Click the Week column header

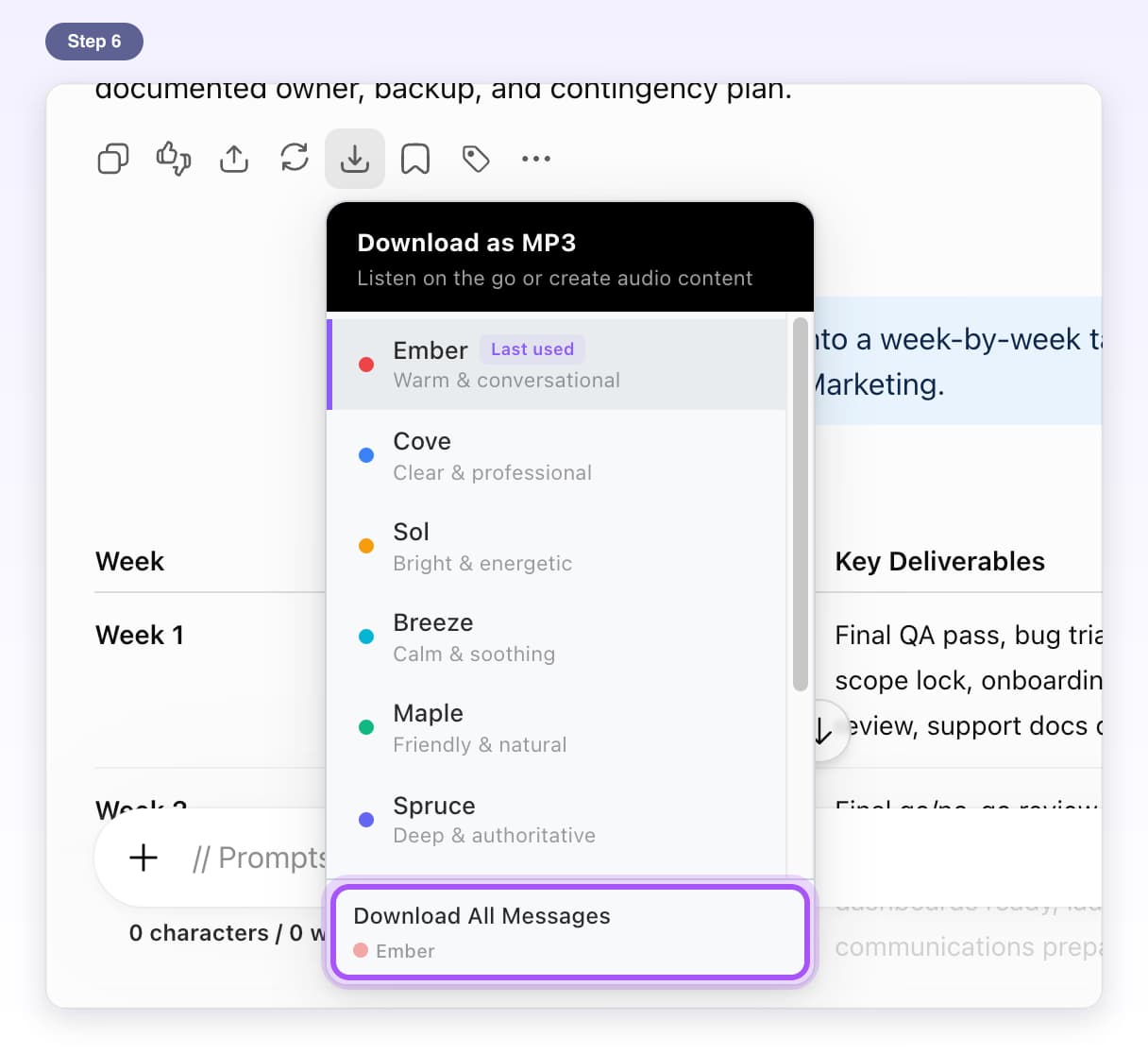coord(130,561)
